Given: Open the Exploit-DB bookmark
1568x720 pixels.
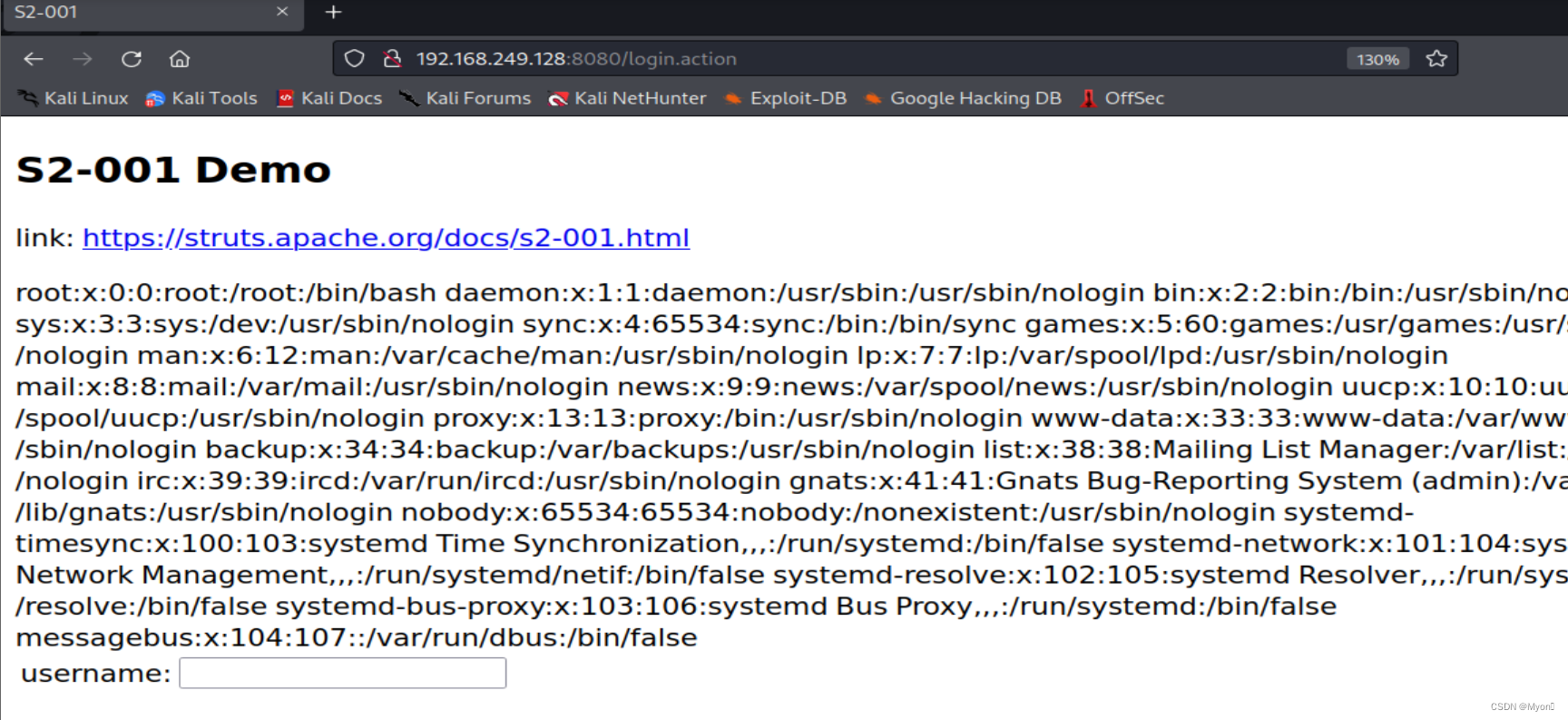Looking at the screenshot, I should click(x=786, y=98).
